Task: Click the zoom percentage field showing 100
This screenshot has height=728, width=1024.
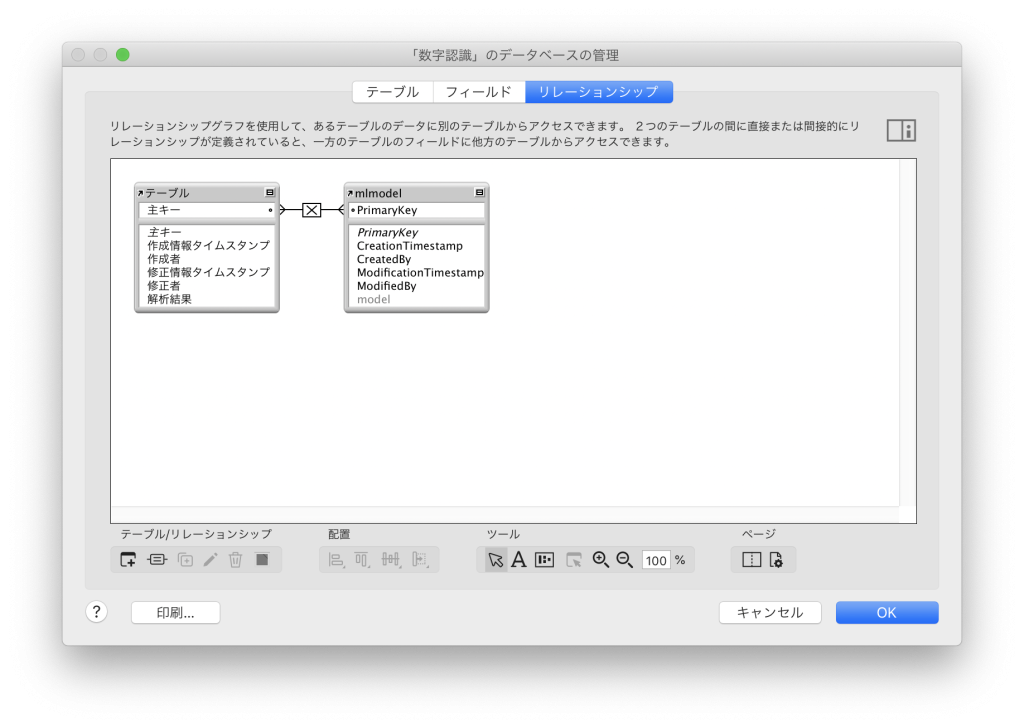Action: (x=656, y=560)
